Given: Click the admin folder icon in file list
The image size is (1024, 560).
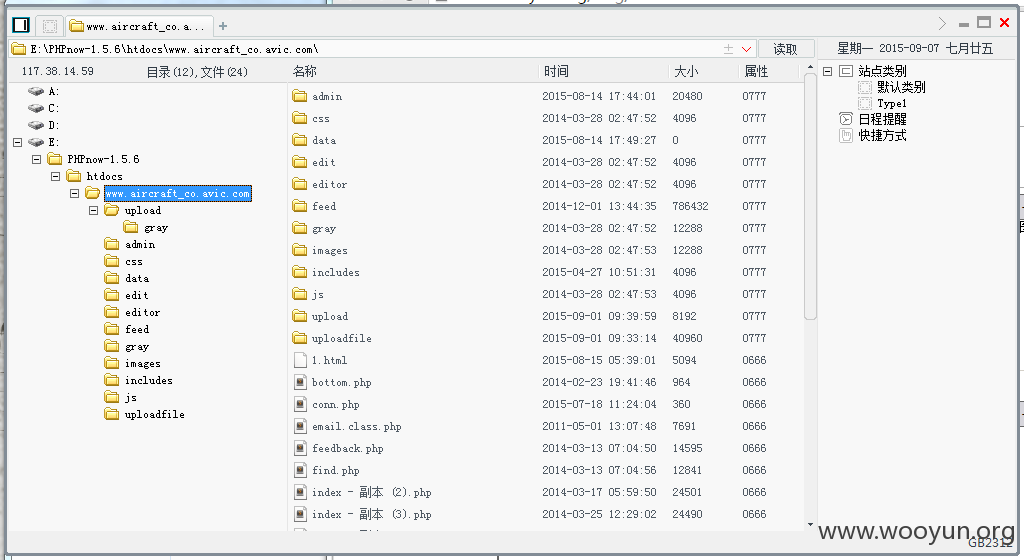Looking at the screenshot, I should click(x=300, y=96).
